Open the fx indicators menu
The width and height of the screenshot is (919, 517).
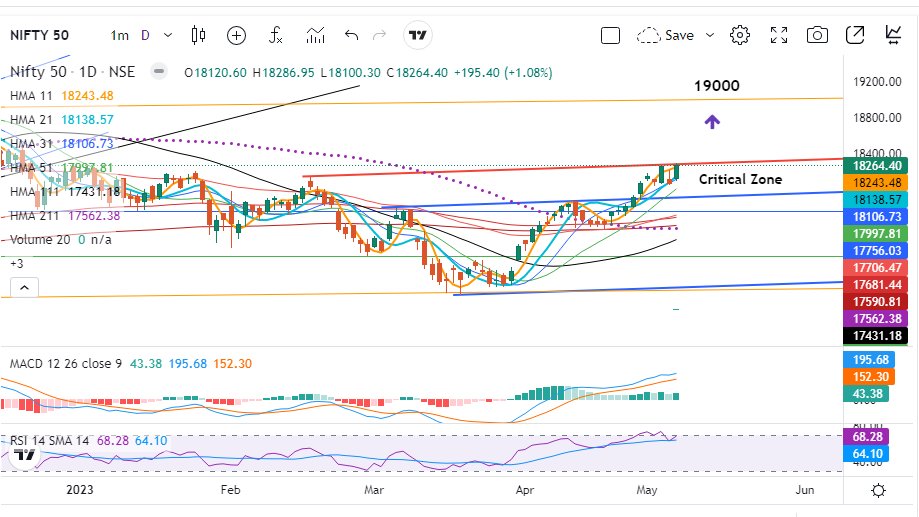tap(275, 35)
